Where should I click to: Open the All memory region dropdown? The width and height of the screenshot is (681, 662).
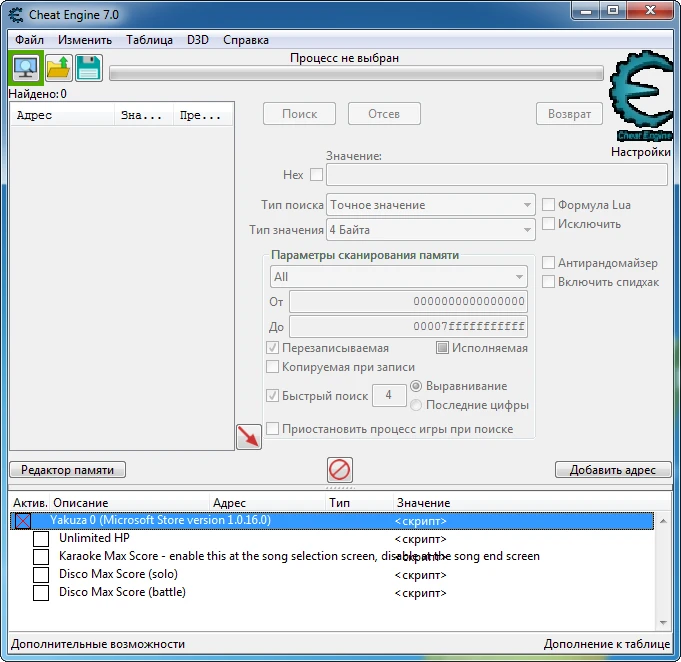(399, 277)
